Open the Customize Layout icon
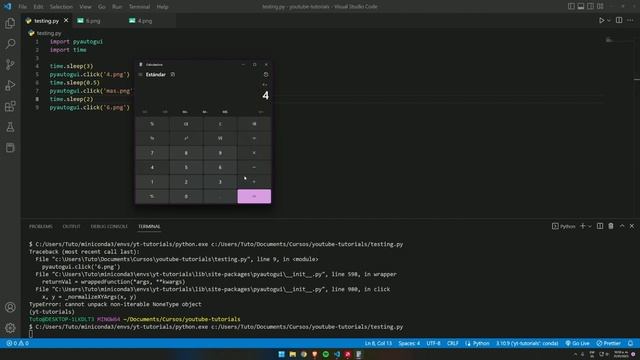Screen dimensions: 640x360 tap(600, 7)
